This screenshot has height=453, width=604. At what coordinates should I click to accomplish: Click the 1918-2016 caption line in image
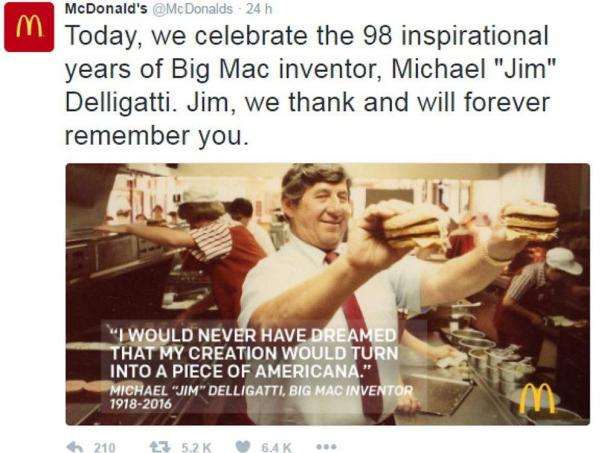click(x=141, y=404)
